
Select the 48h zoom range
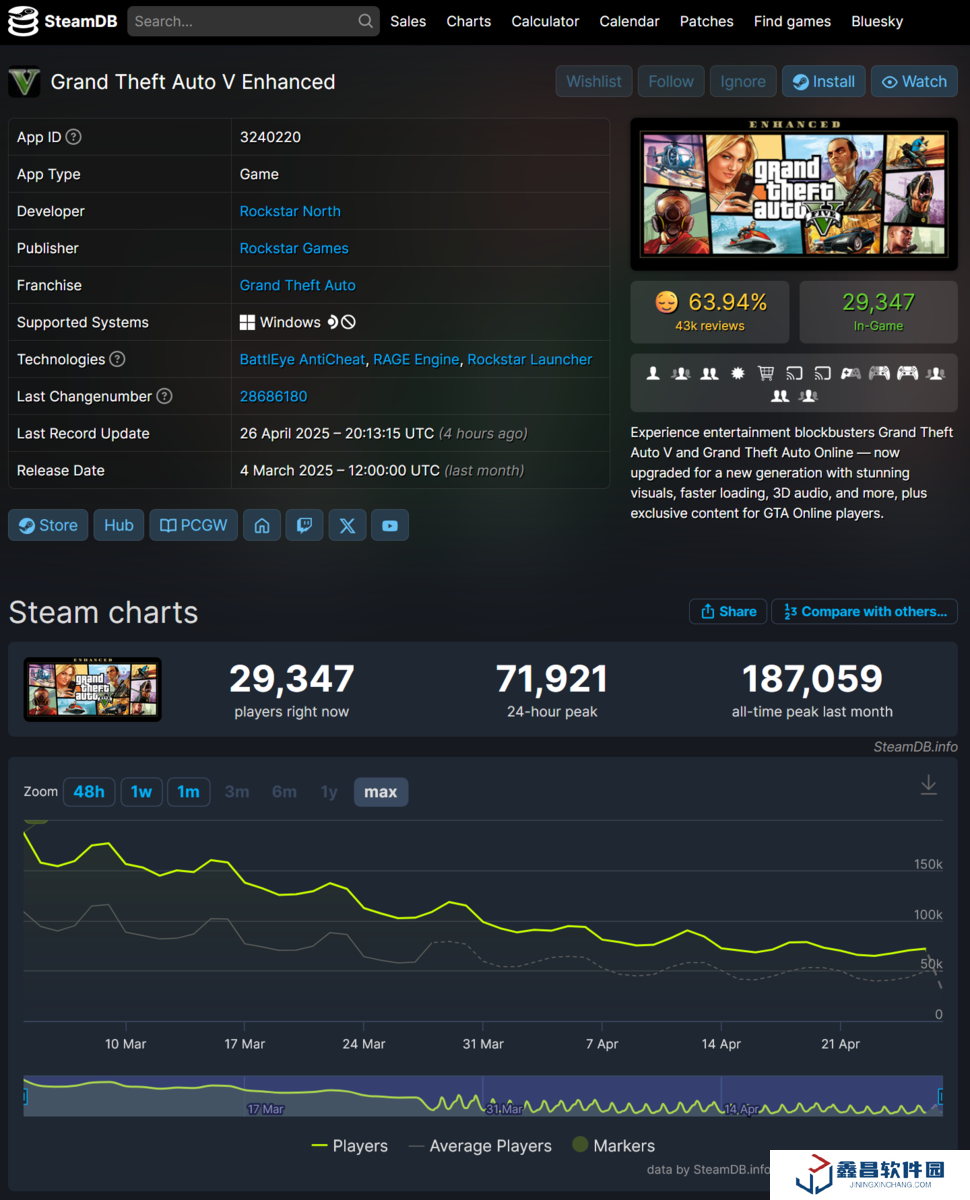[89, 792]
